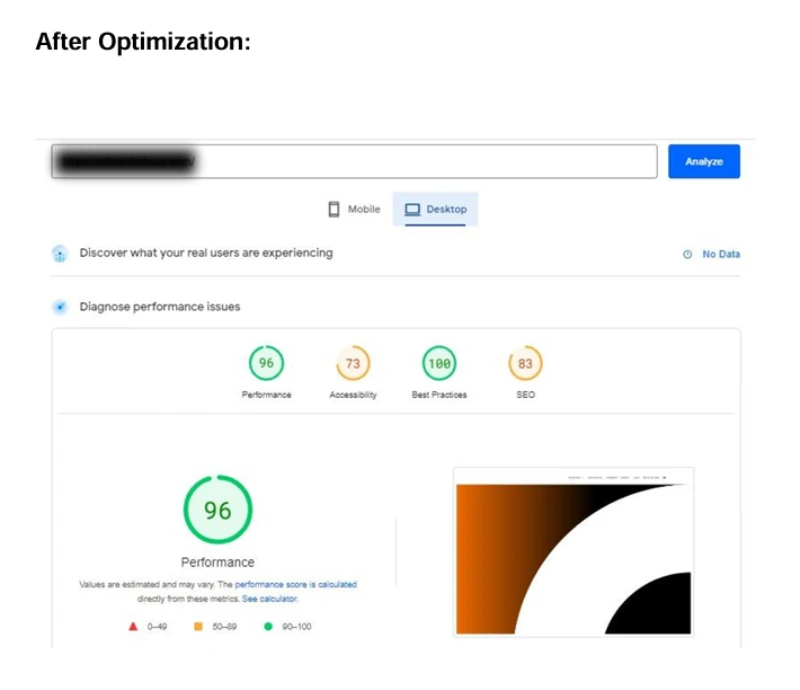Image resolution: width=800 pixels, height=690 pixels.
Task: Click 'Diagnose performance issues' heading
Action: pyautogui.click(x=160, y=307)
